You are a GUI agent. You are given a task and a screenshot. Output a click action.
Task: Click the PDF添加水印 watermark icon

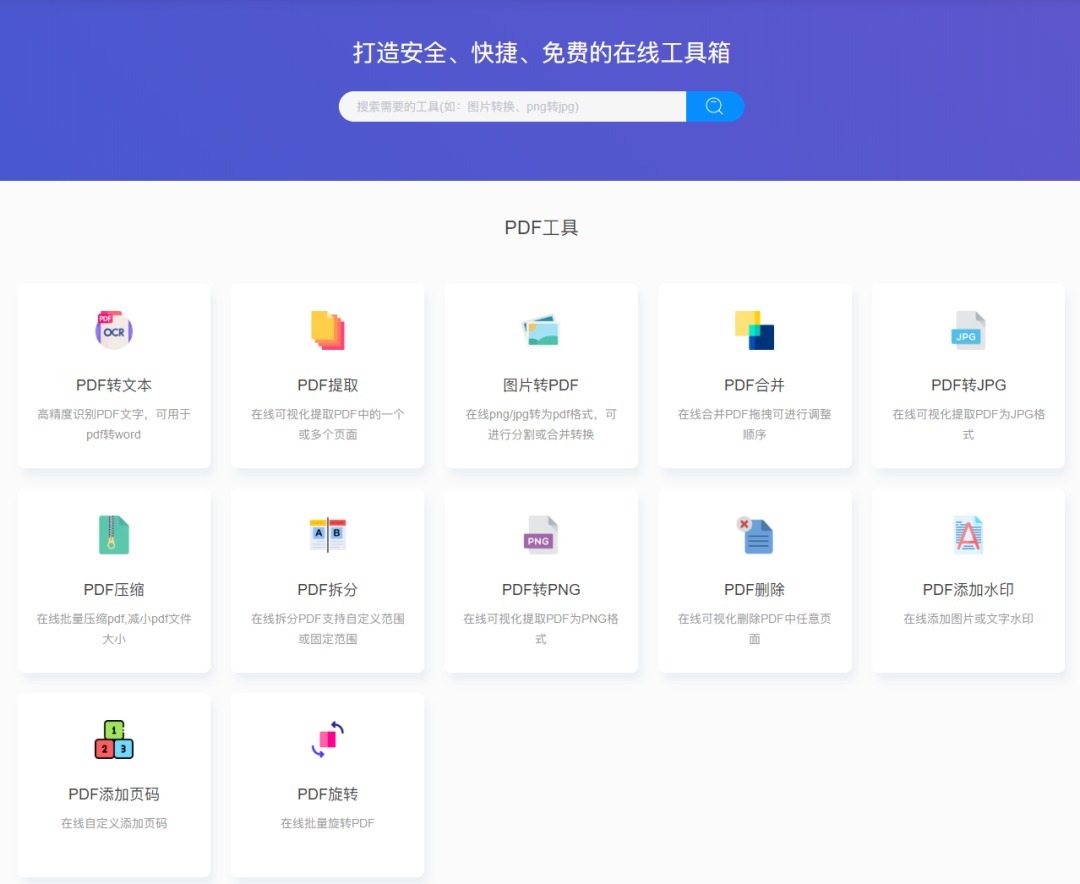(x=968, y=535)
